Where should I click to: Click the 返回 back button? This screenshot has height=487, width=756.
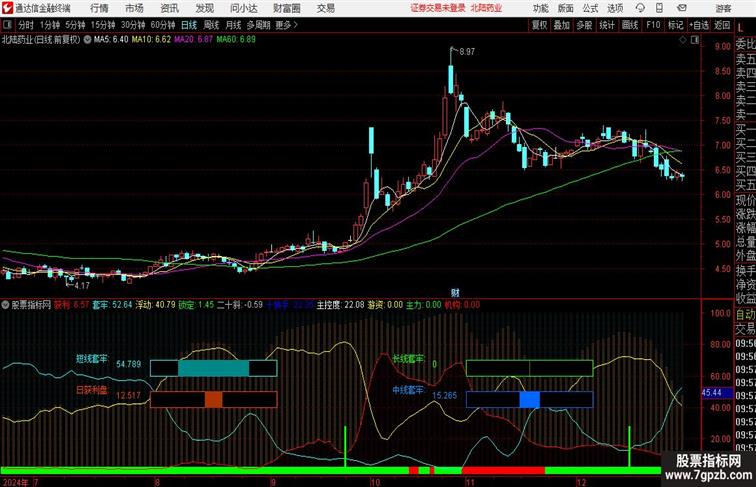point(722,25)
